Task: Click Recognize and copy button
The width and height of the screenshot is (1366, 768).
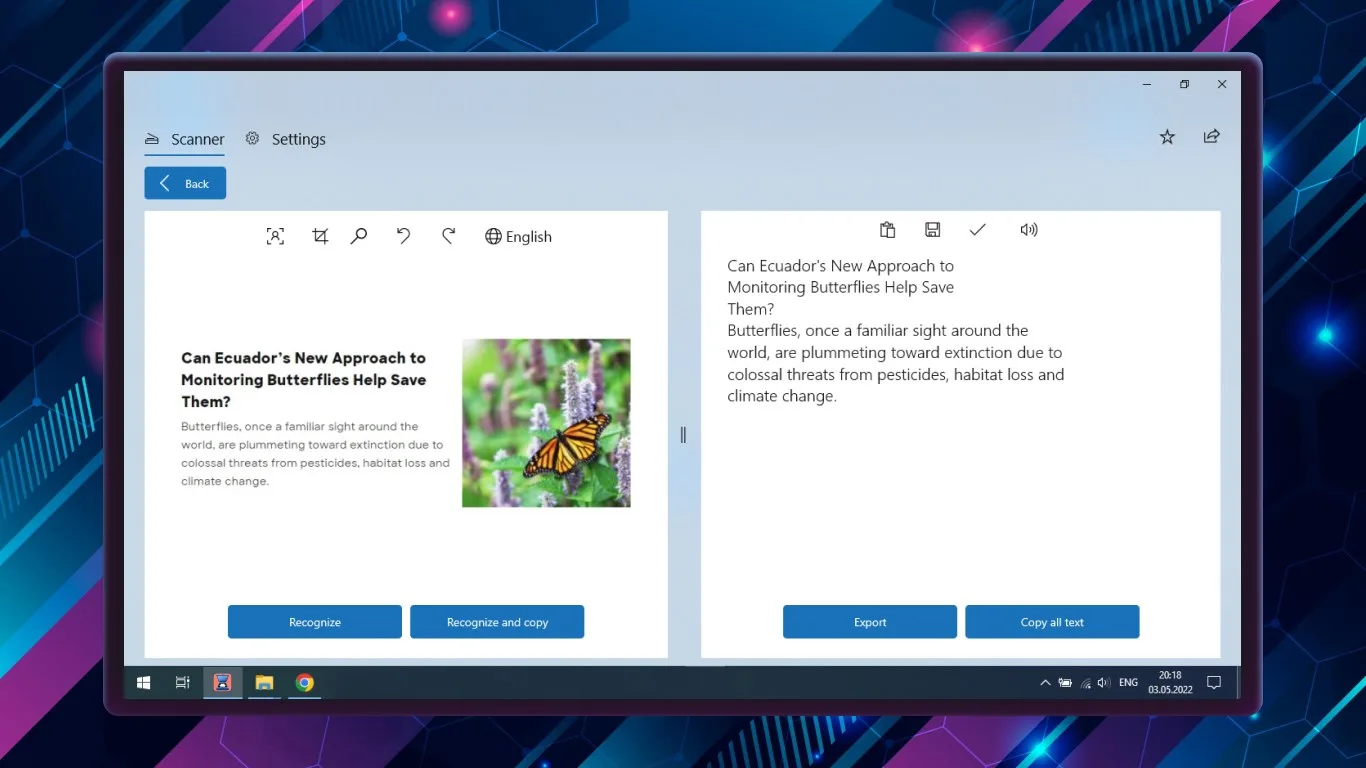Action: [497, 622]
